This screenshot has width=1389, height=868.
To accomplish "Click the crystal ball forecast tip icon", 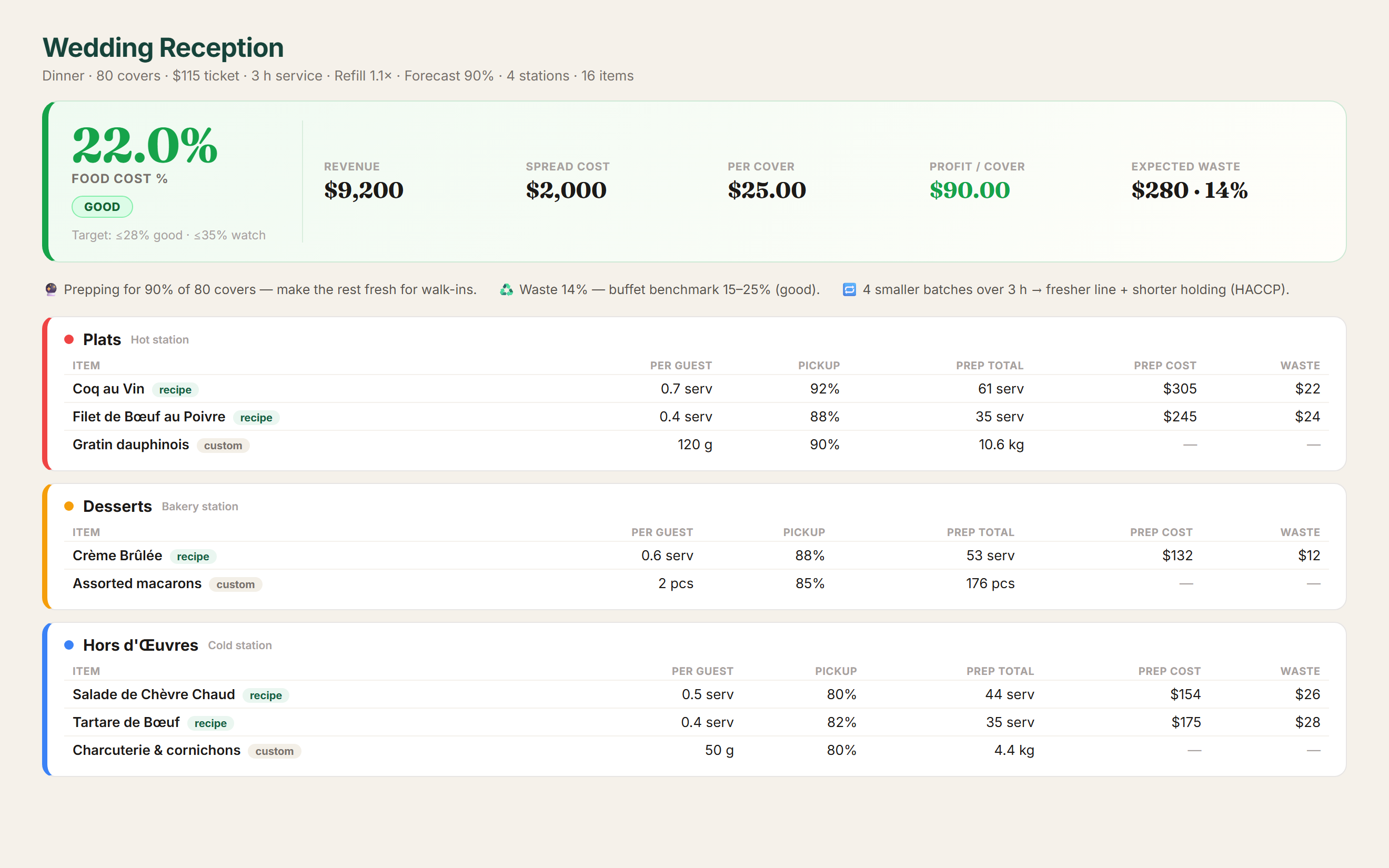I will (x=51, y=289).
